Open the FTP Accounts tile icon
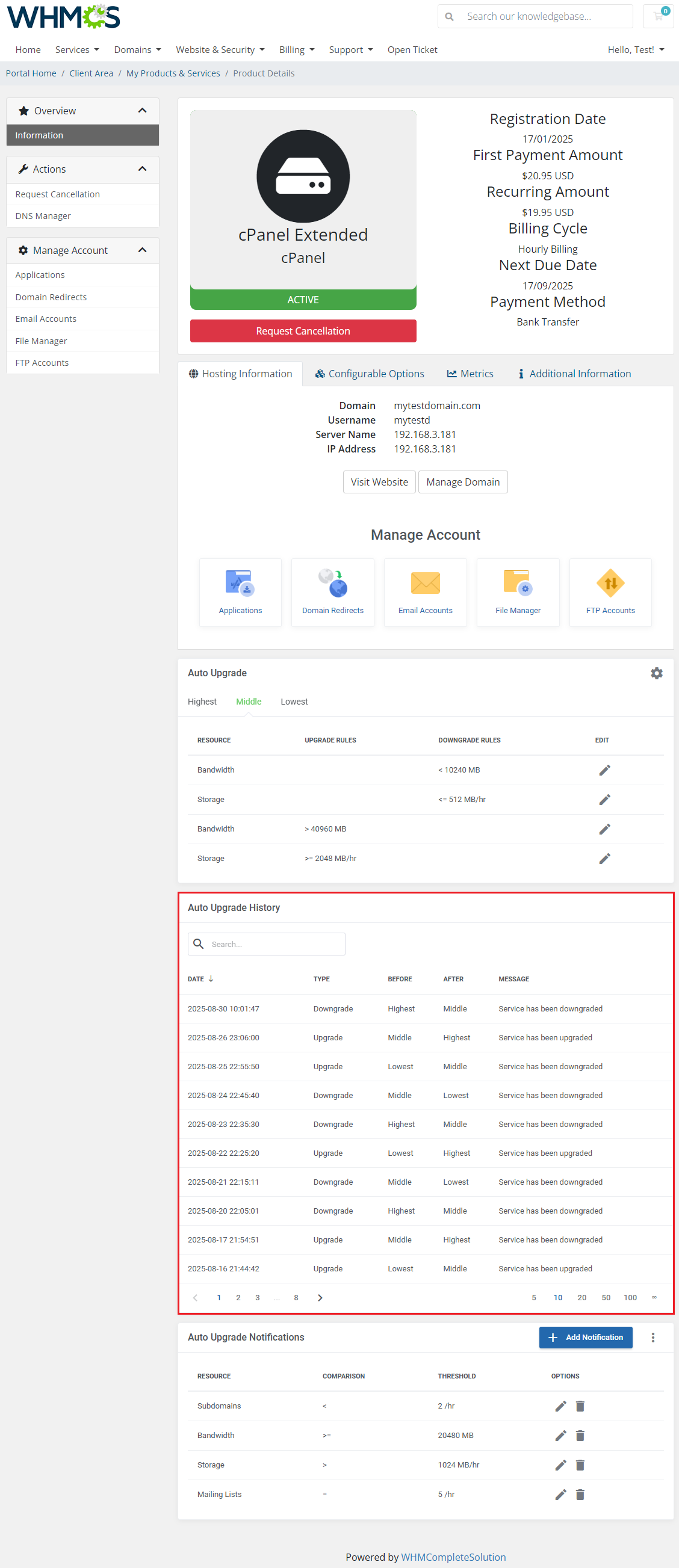The width and height of the screenshot is (679, 1568). click(610, 583)
